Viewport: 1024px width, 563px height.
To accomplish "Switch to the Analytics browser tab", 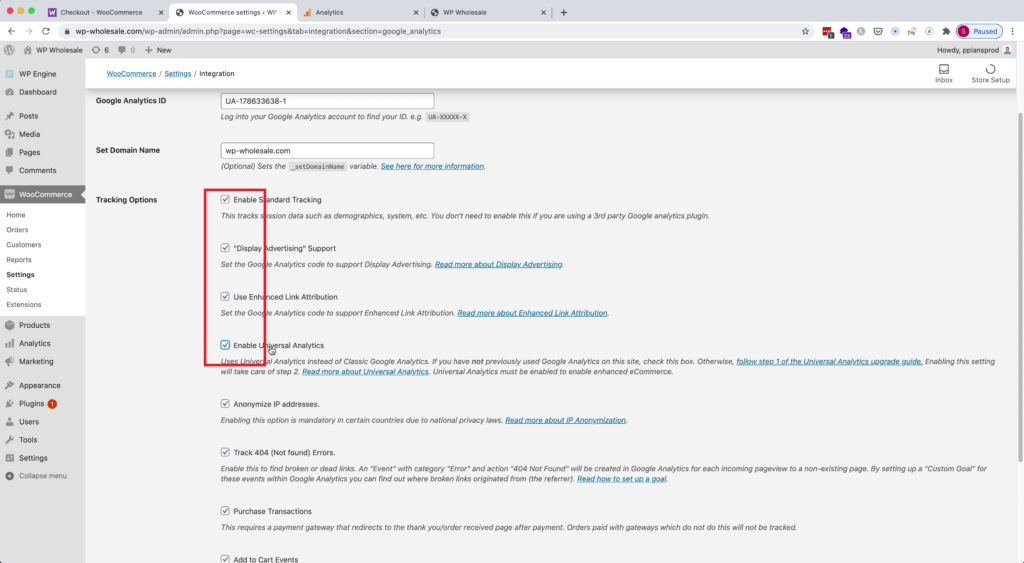I will (x=360, y=12).
